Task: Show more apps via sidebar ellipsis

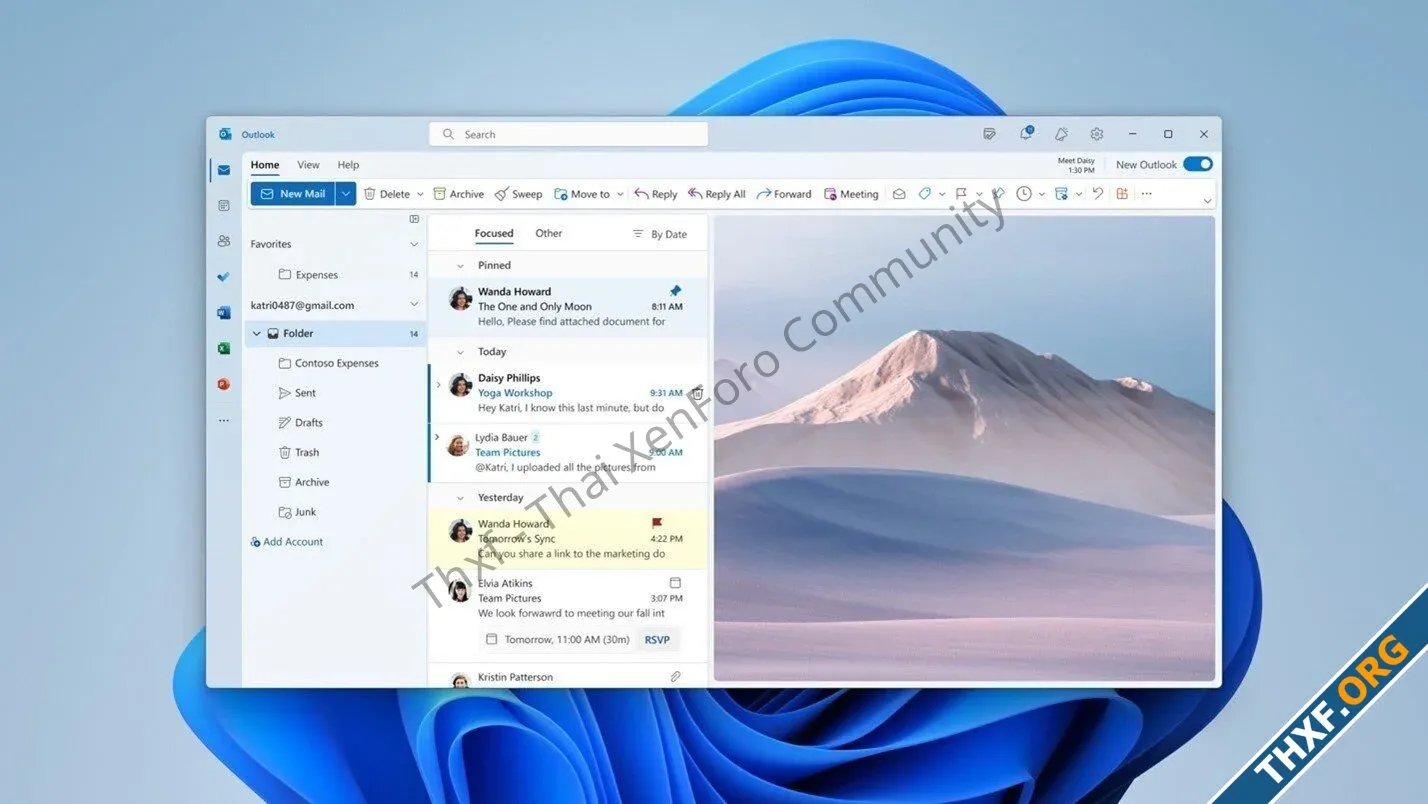Action: click(x=224, y=421)
